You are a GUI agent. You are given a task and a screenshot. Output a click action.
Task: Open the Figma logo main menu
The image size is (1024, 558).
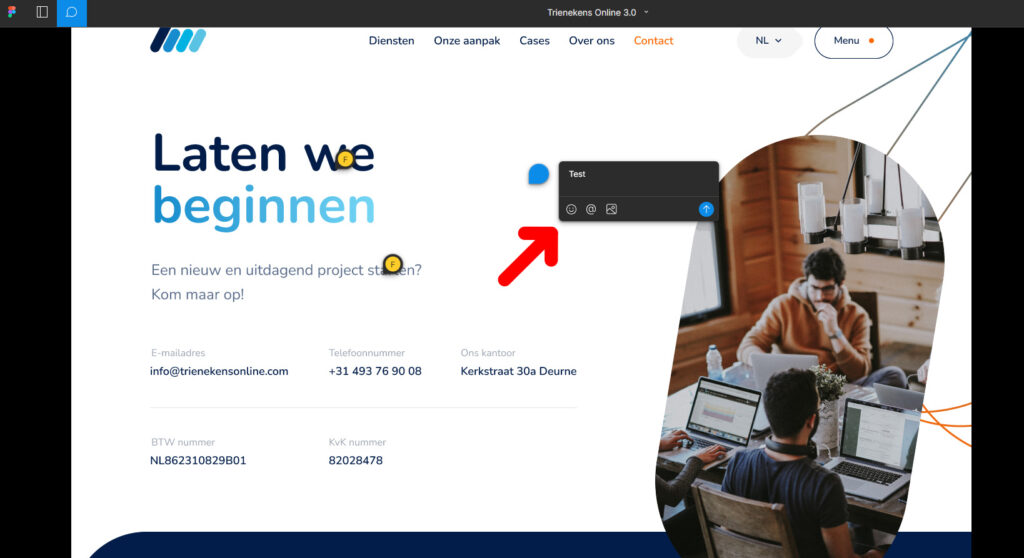tap(12, 12)
